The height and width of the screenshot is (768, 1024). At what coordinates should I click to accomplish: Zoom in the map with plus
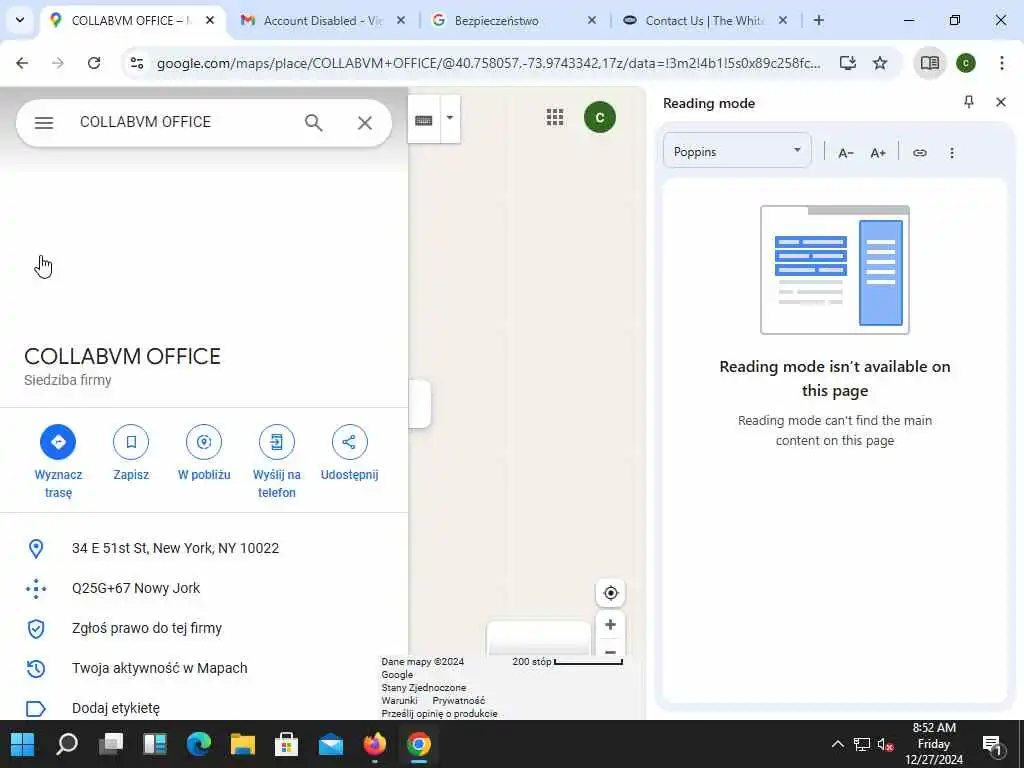click(x=610, y=625)
